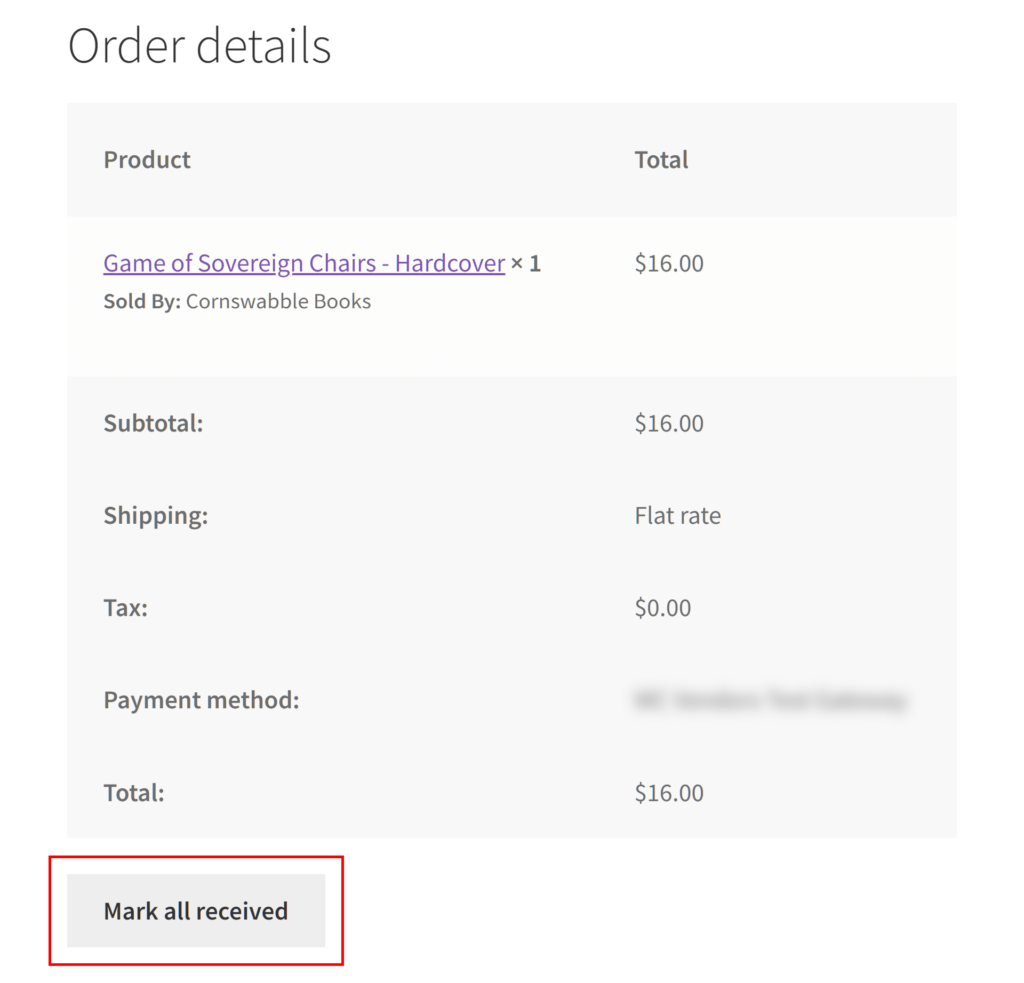
Task: Click the blurred payment method value
Action: click(x=769, y=701)
